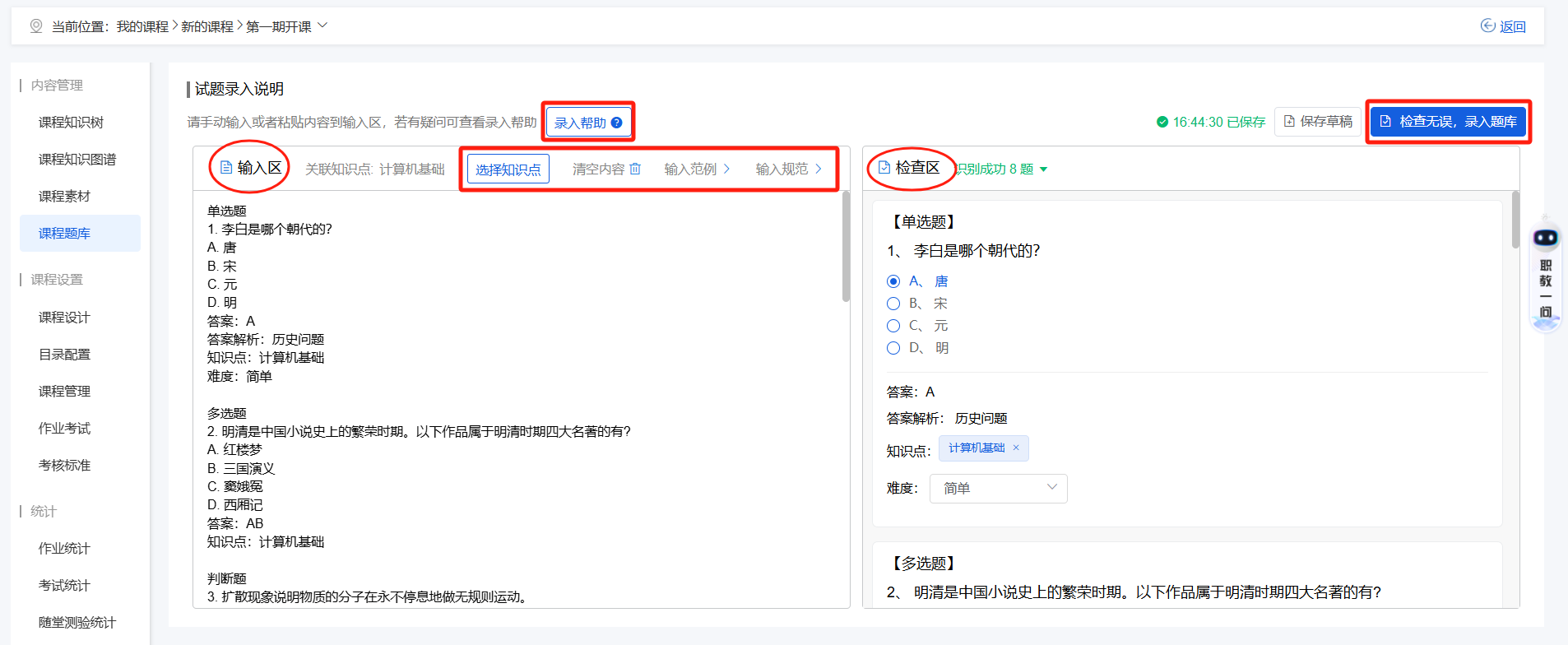
Task: Open the 难度 简单 dropdown
Action: point(999,489)
